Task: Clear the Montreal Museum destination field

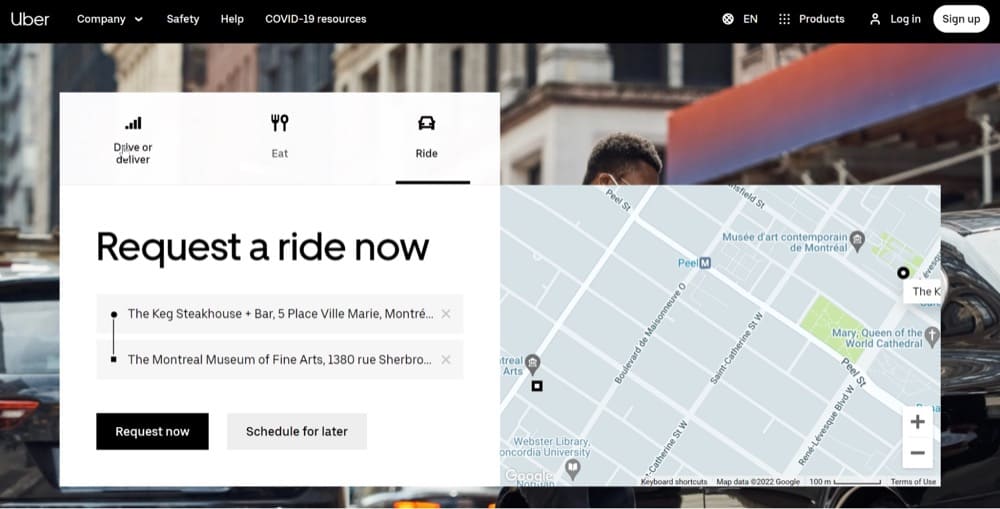Action: click(446, 360)
